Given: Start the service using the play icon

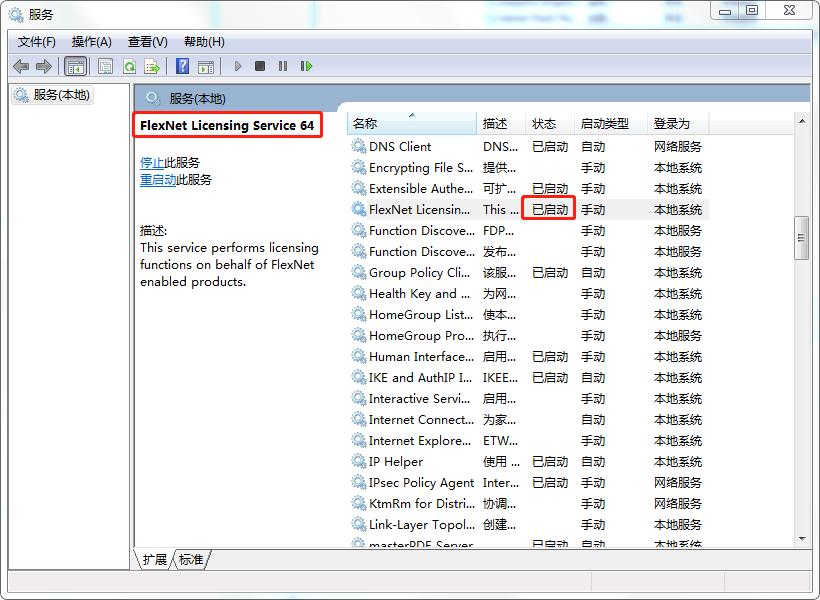Looking at the screenshot, I should [x=237, y=66].
